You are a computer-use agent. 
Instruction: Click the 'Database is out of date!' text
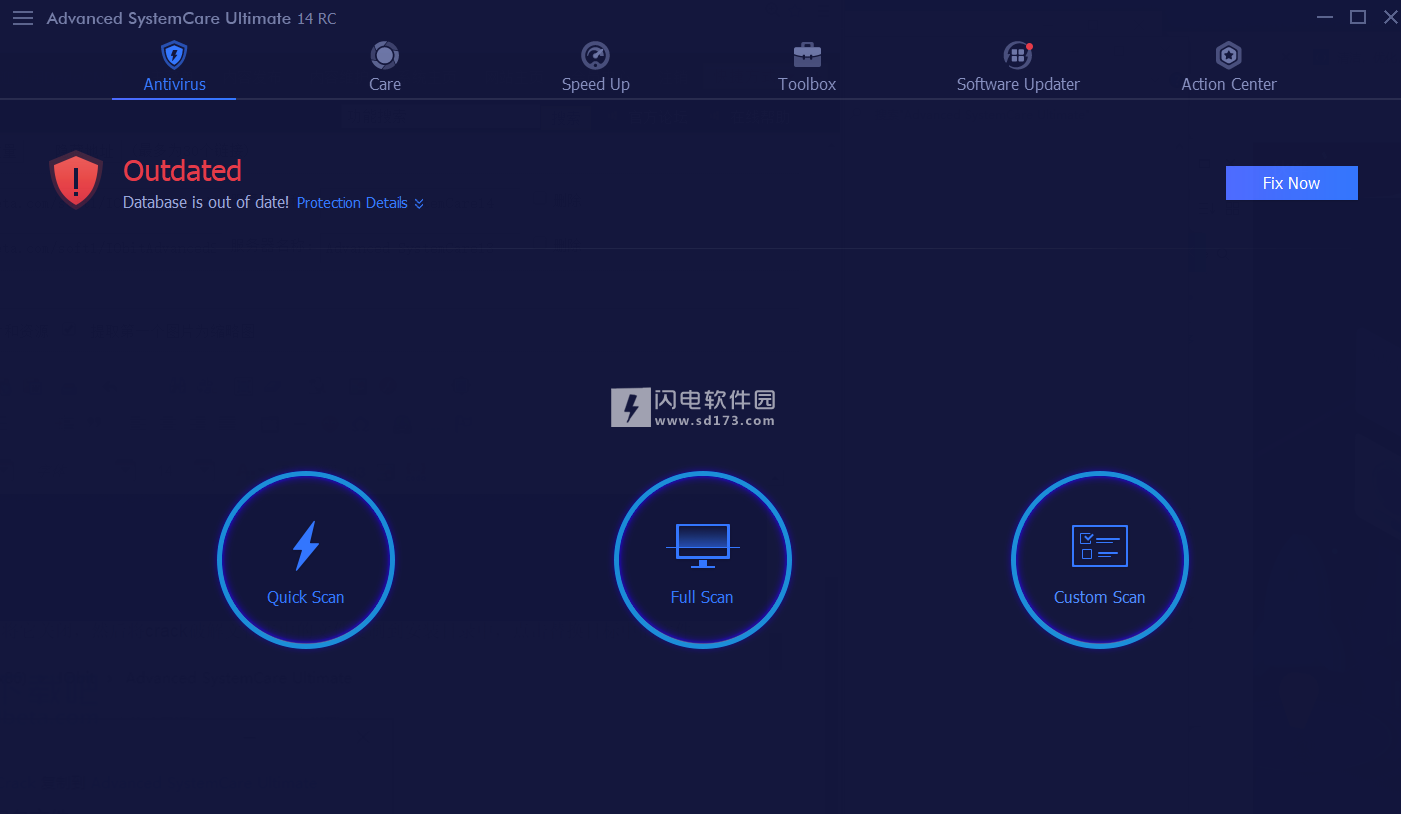[206, 203]
